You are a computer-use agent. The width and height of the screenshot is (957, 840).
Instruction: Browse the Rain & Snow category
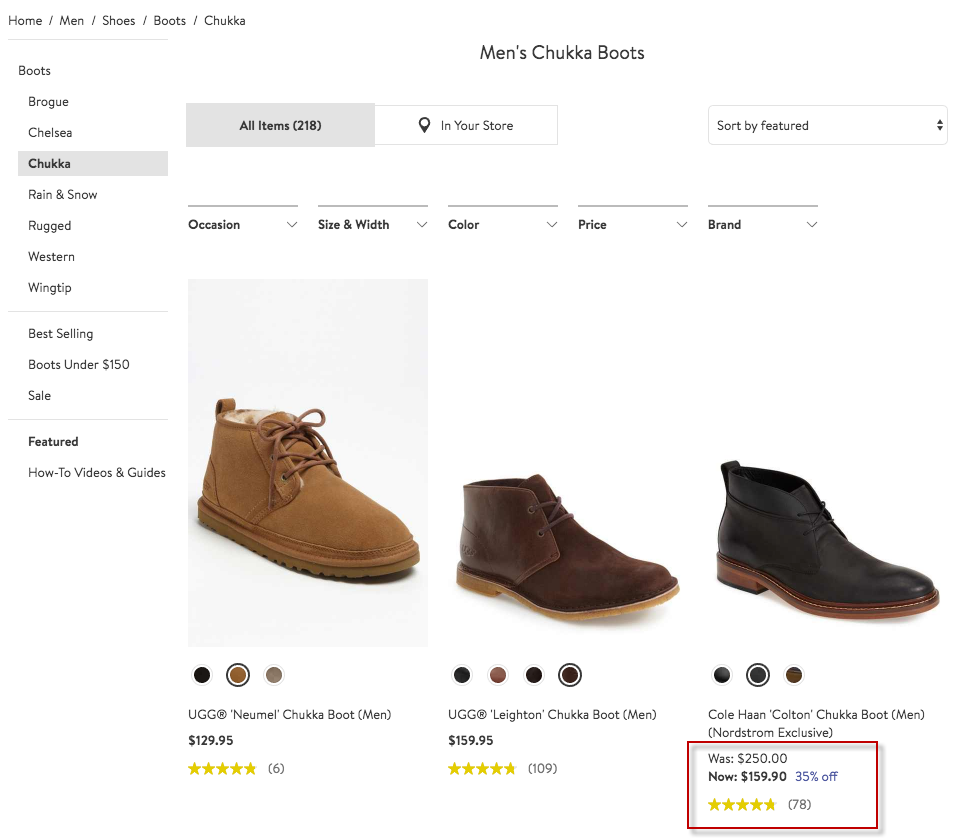coord(63,195)
